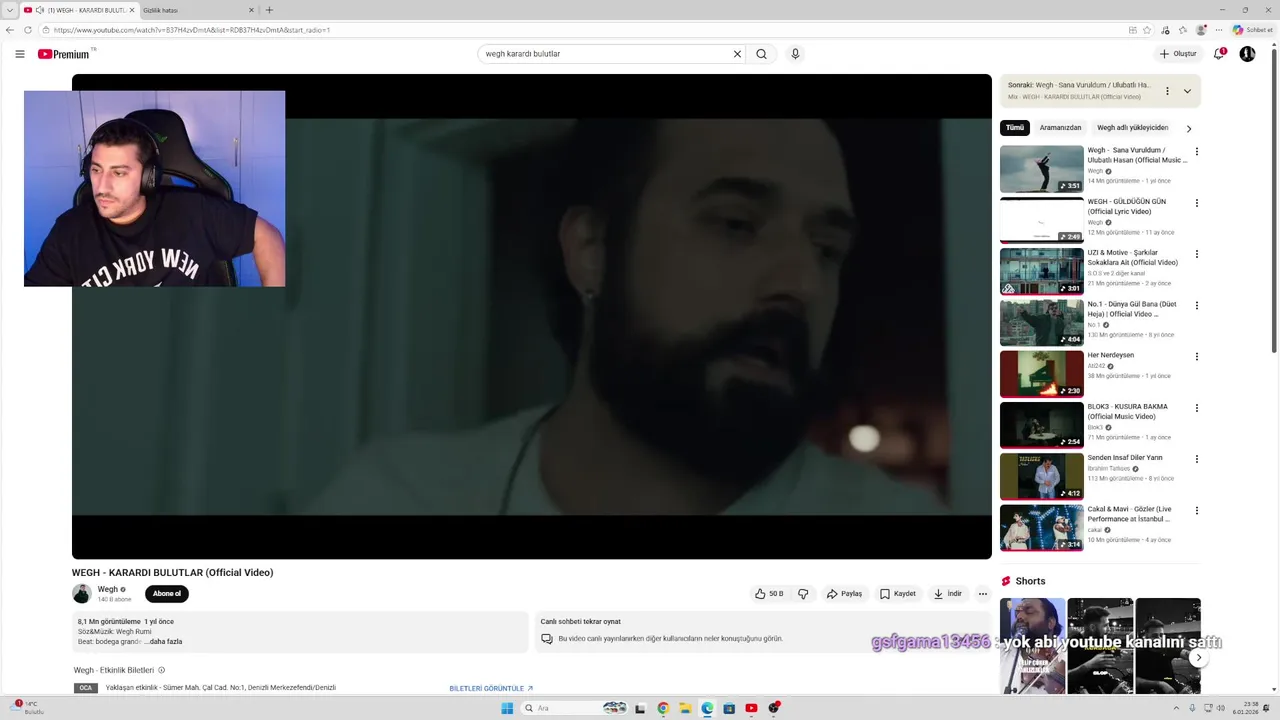Image resolution: width=1280 pixels, height=720 pixels.
Task: Open options for Her Nerdeysen video
Action: 1196,357
